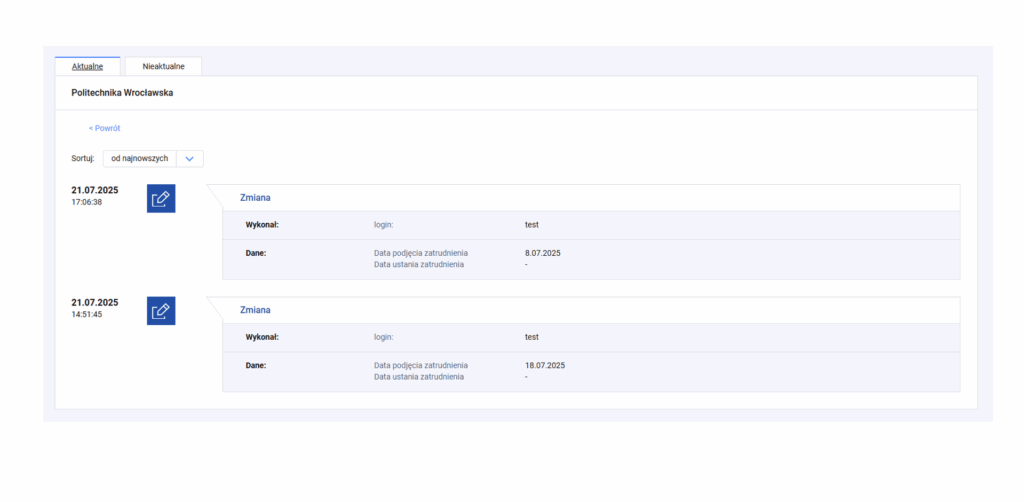Select the Aktualne tab
The width and height of the screenshot is (1024, 502).
click(x=88, y=67)
